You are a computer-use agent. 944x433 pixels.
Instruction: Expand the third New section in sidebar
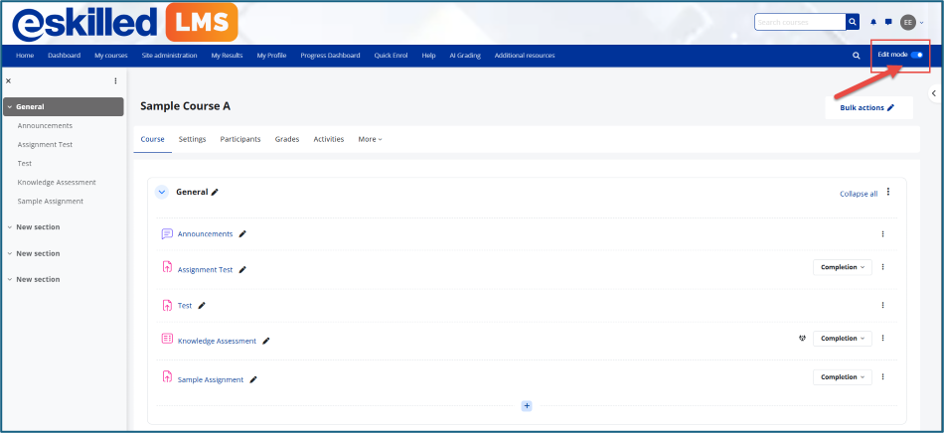[10, 279]
